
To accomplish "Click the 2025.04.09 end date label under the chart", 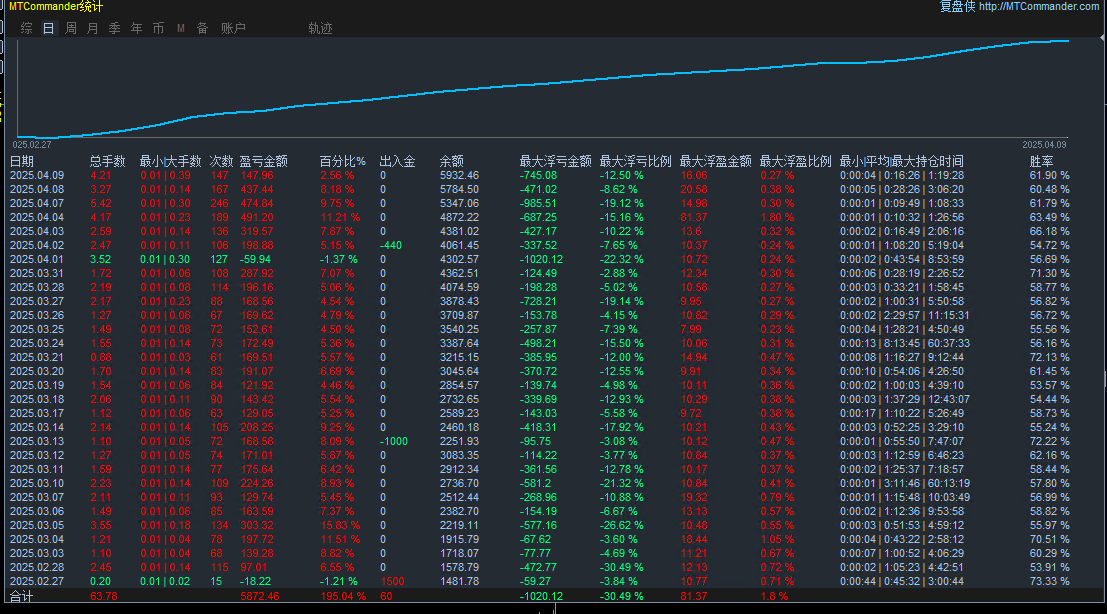I will coord(1044,145).
